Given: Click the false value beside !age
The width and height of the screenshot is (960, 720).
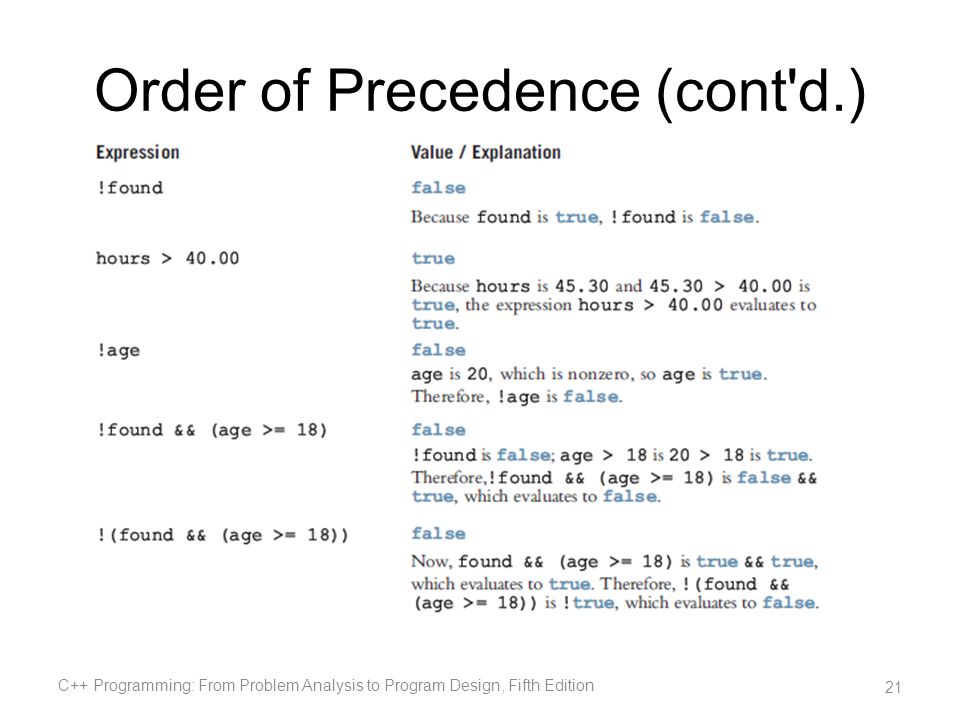Looking at the screenshot, I should coord(438,350).
